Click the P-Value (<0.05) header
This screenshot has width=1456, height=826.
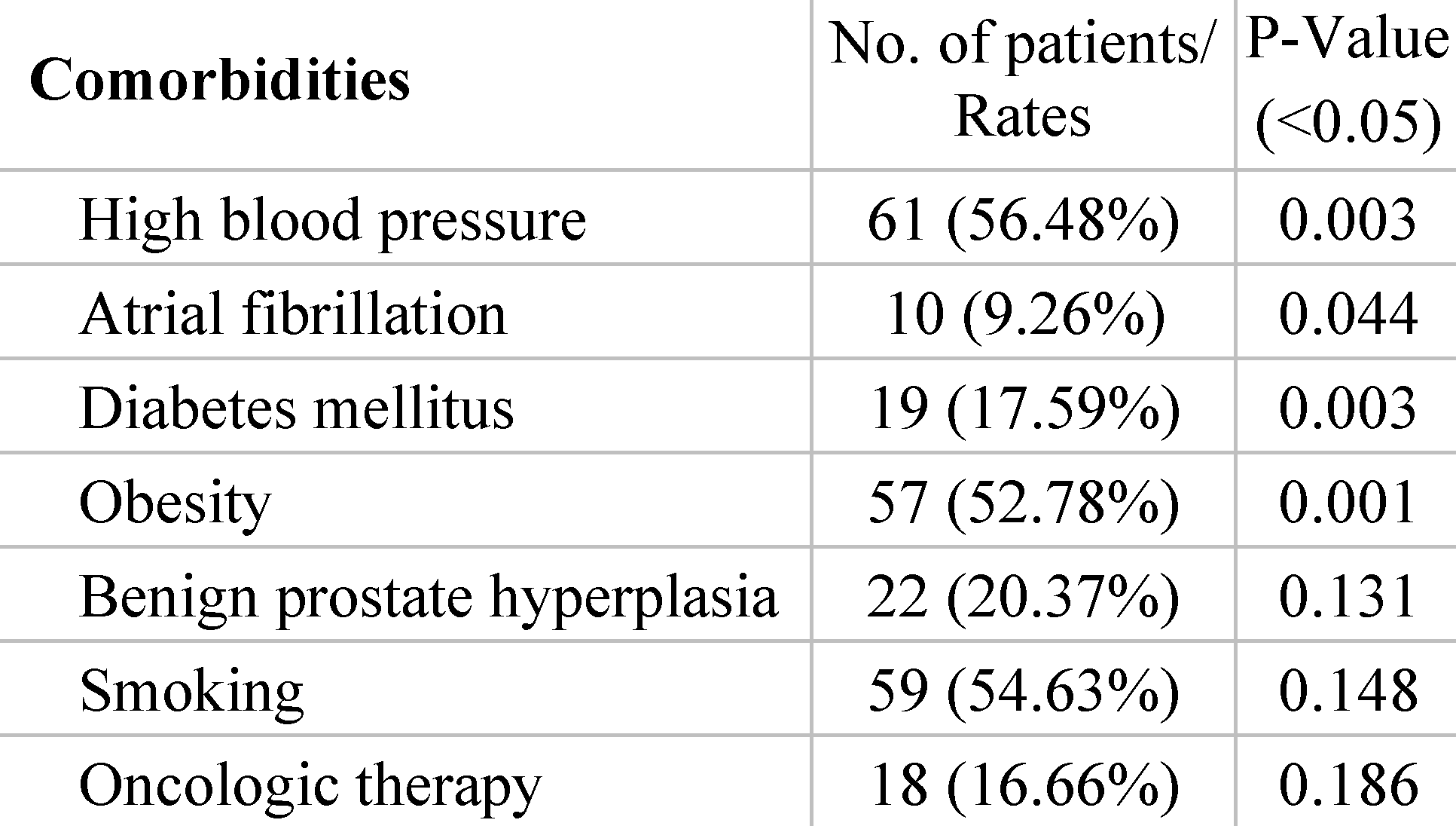pos(1347,81)
